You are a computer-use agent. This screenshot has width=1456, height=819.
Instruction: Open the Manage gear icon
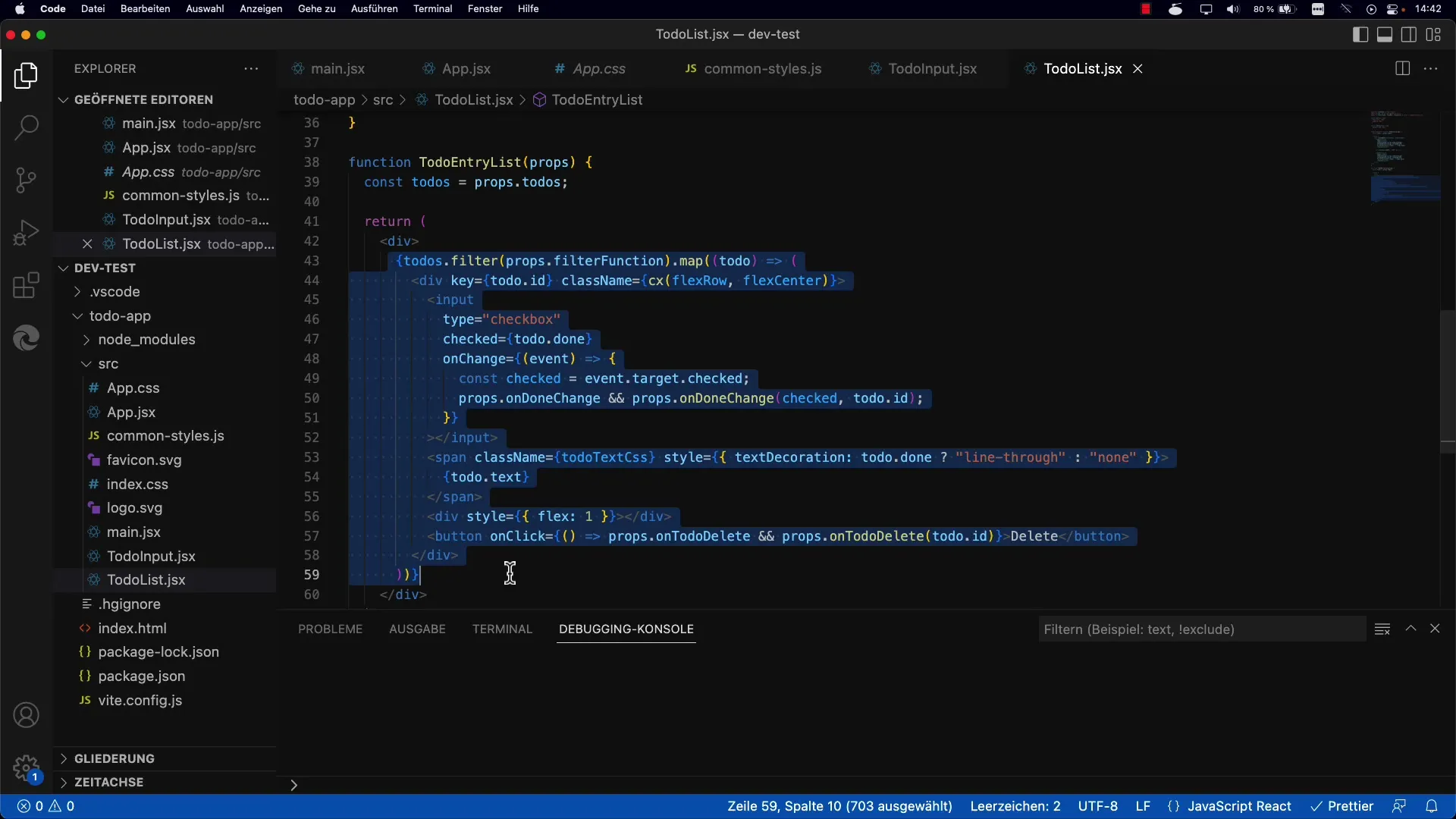[26, 767]
